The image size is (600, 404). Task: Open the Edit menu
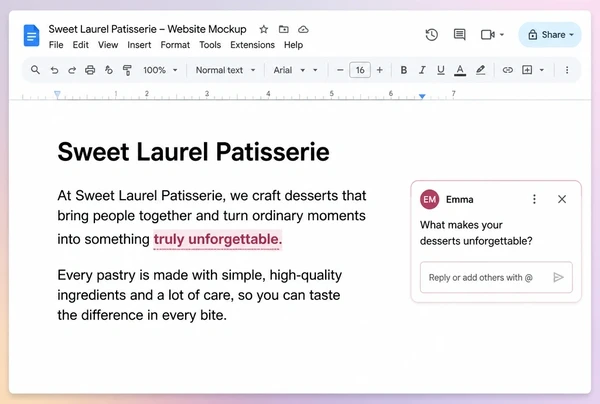(x=80, y=45)
